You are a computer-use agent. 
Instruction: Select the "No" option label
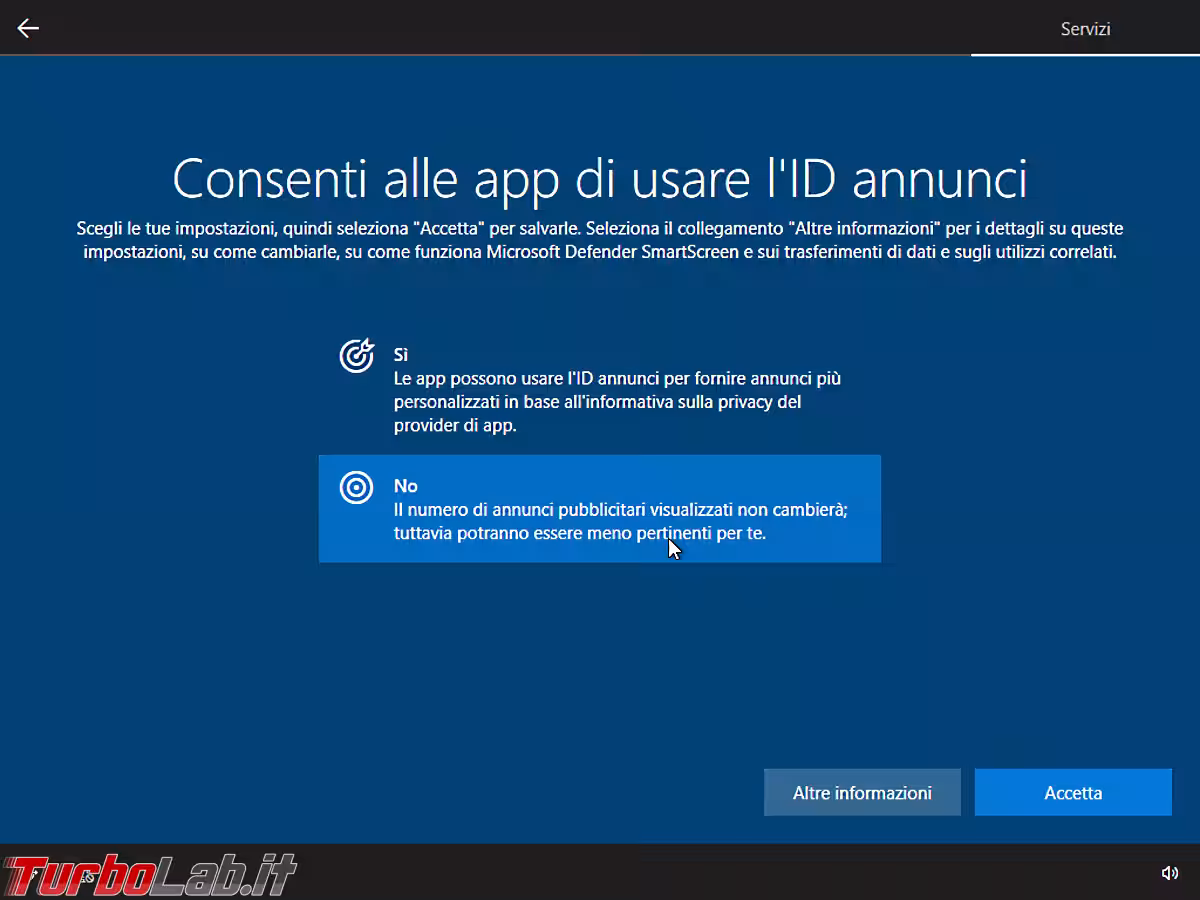pos(405,486)
